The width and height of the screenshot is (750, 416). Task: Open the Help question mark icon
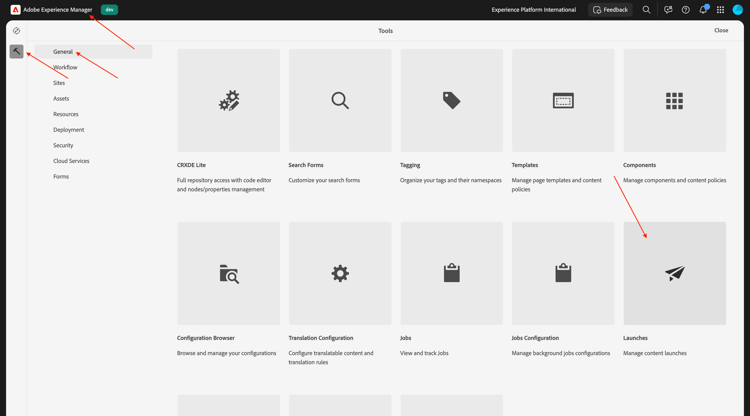(x=685, y=10)
